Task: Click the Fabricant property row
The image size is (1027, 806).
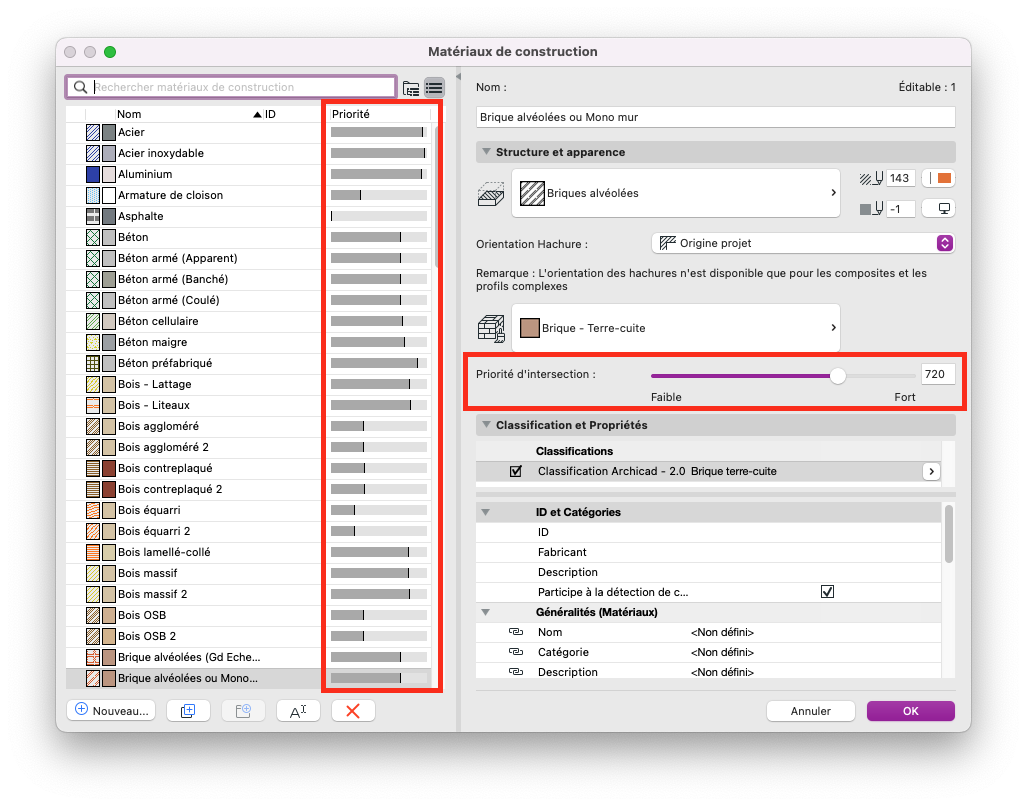Action: 709,552
